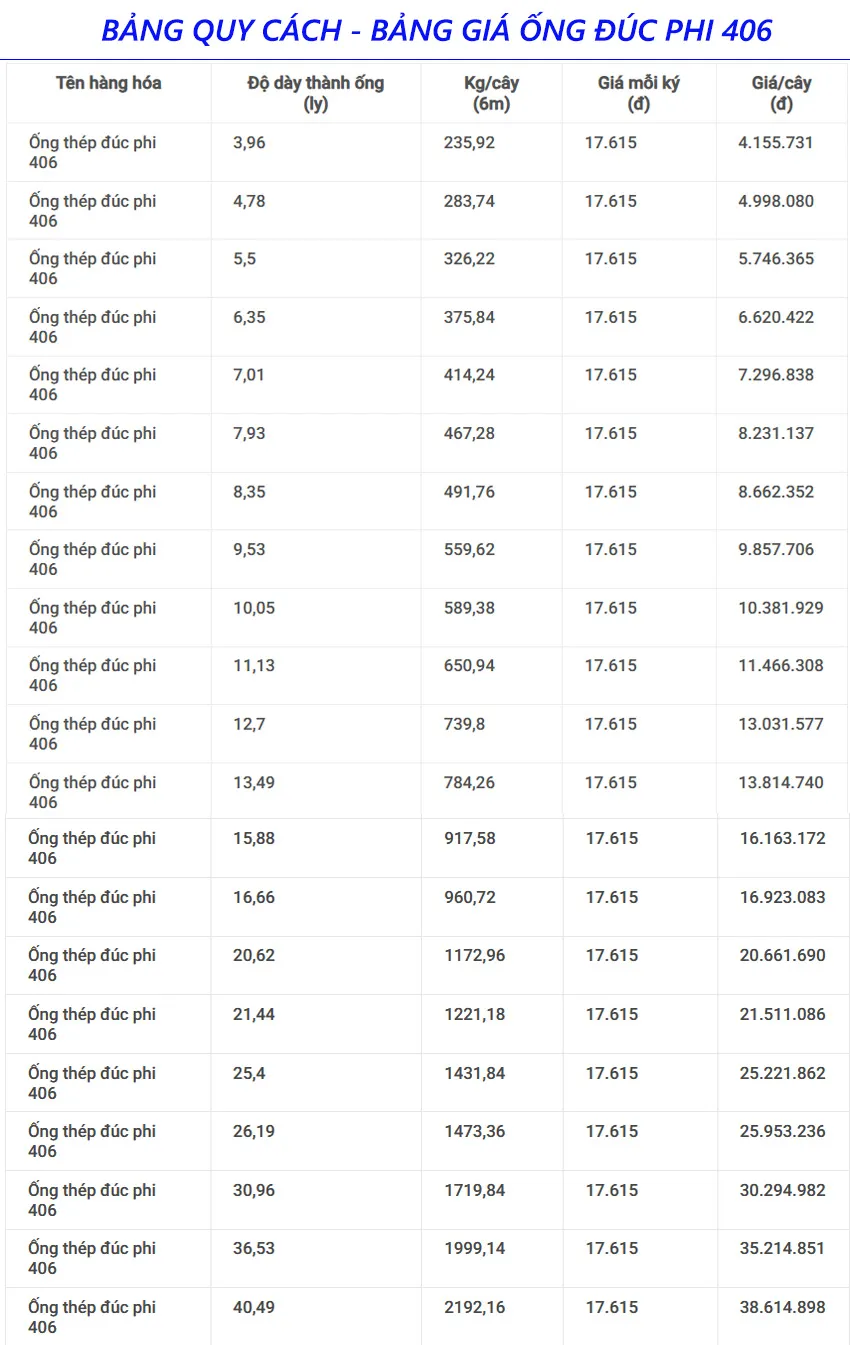Select weight value 283,74
Screen dimensions: 850x1345
pos(469,201)
